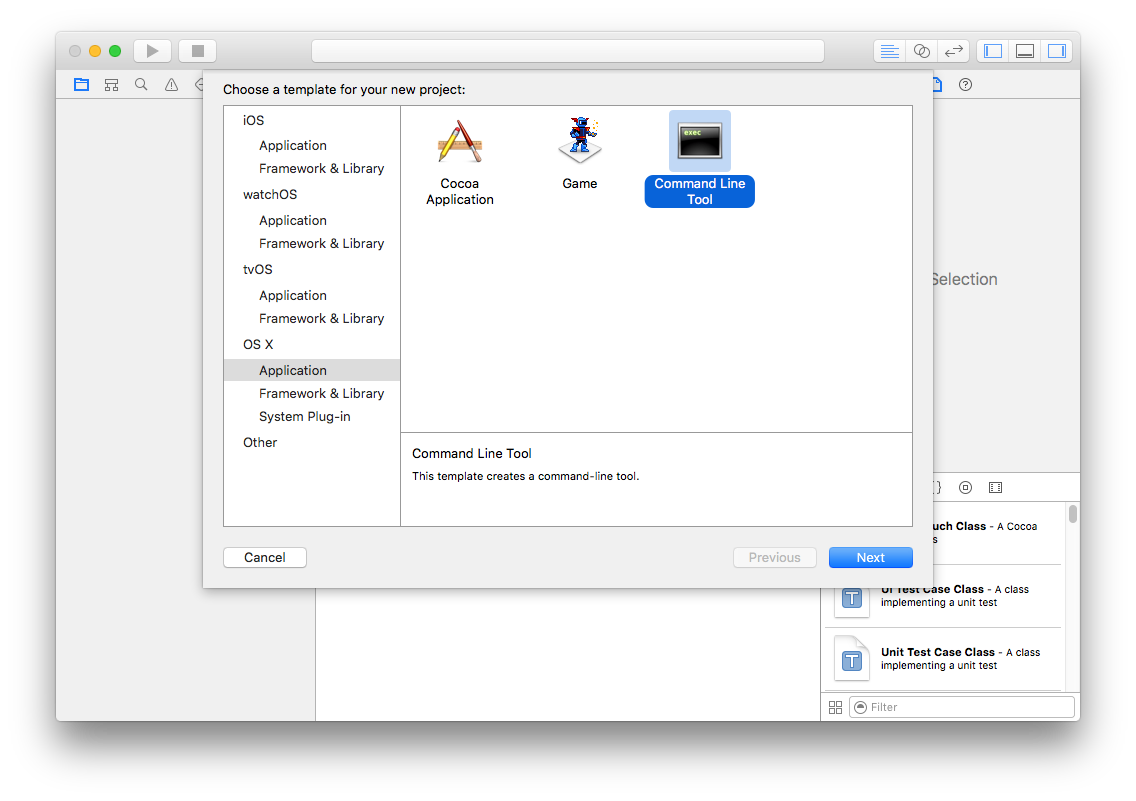Open the Find navigator magnifier icon
This screenshot has width=1136, height=801.
pos(141,85)
